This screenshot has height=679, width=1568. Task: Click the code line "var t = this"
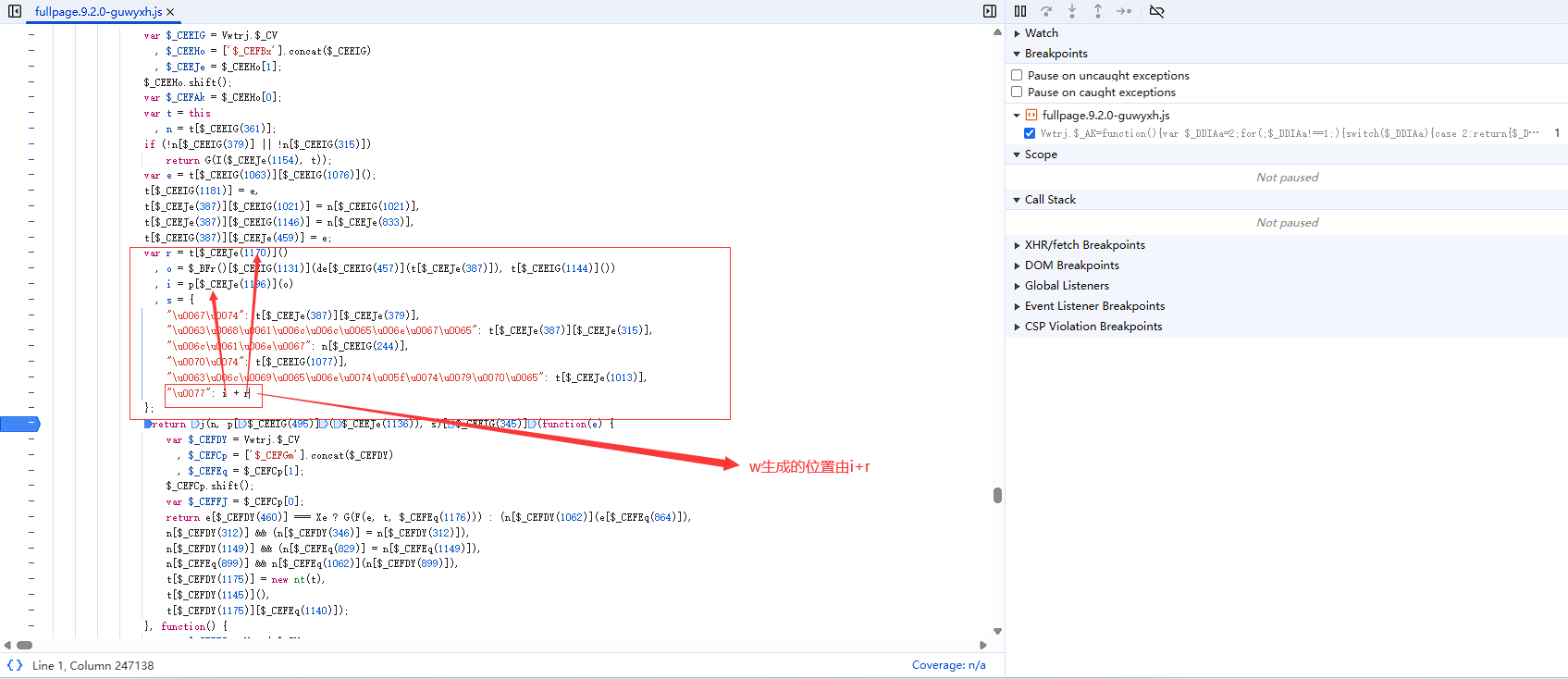click(177, 113)
